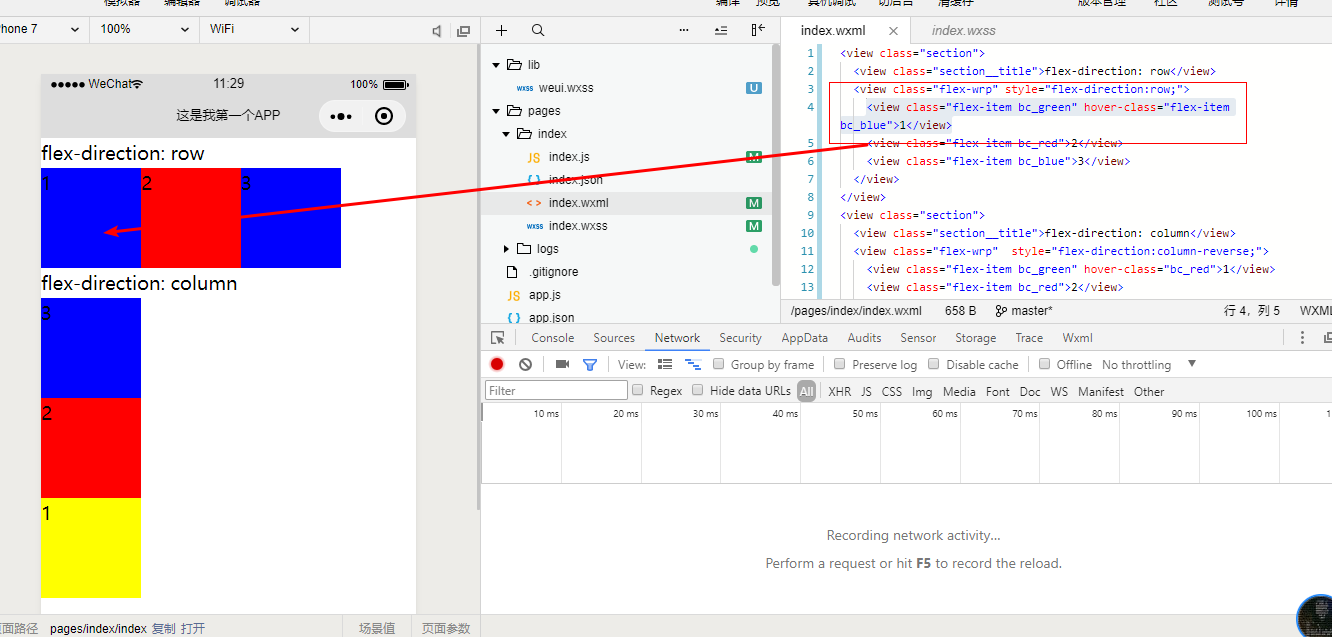Screen dimensions: 1332x637
Task: Switch to the Console tab
Action: (x=552, y=338)
